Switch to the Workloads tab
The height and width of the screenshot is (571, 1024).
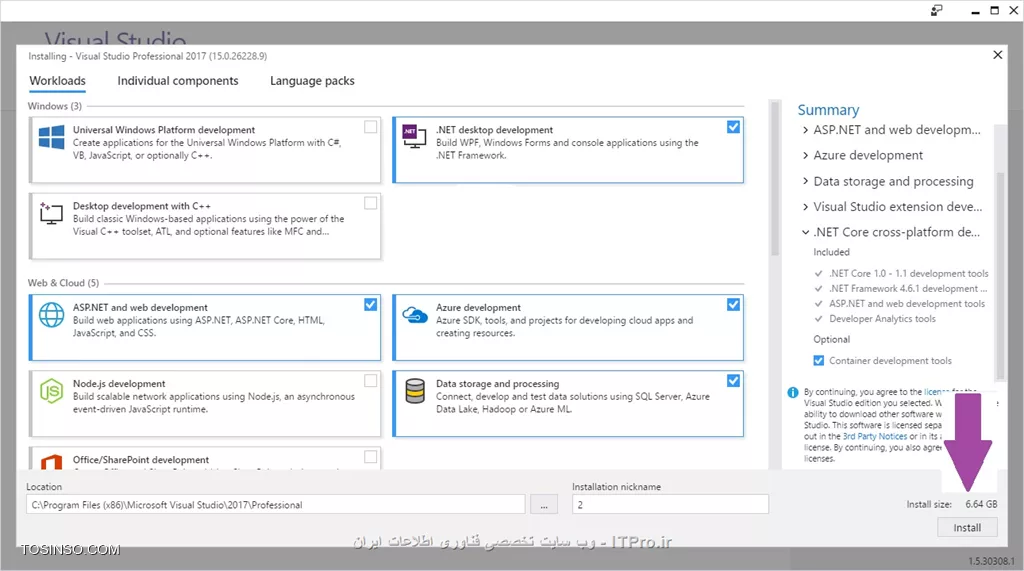point(57,81)
